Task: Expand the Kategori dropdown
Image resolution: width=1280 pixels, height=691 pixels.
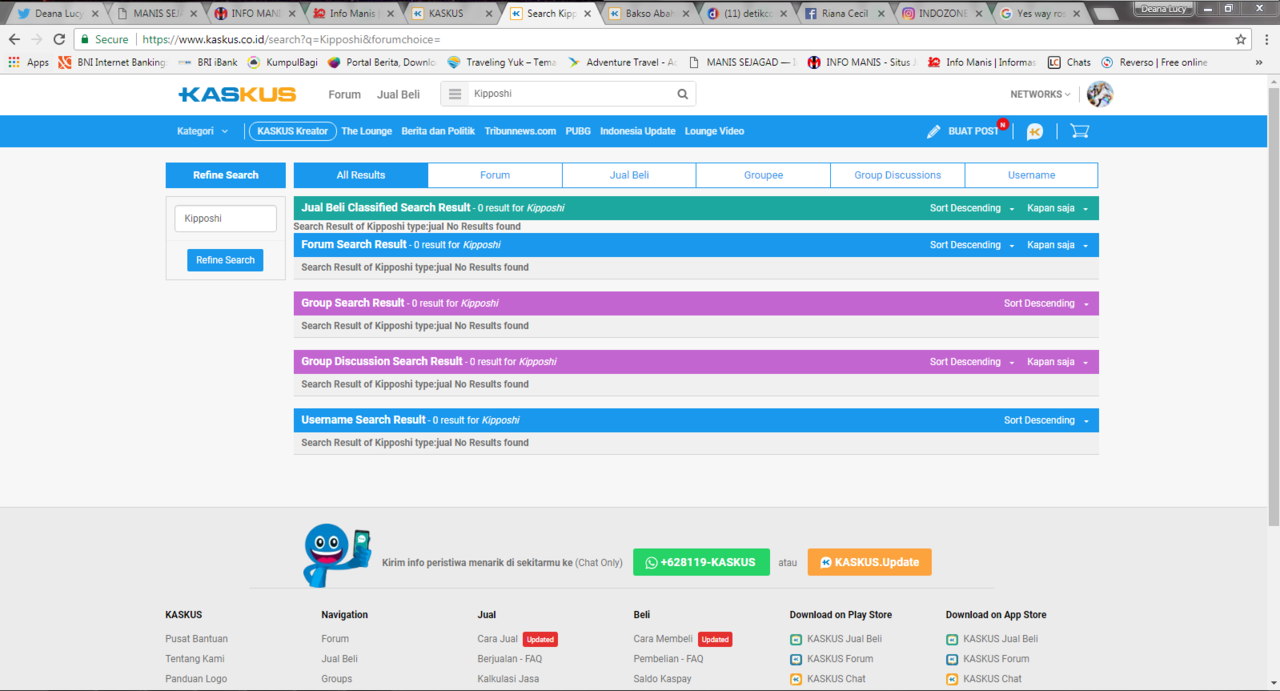Action: click(203, 131)
